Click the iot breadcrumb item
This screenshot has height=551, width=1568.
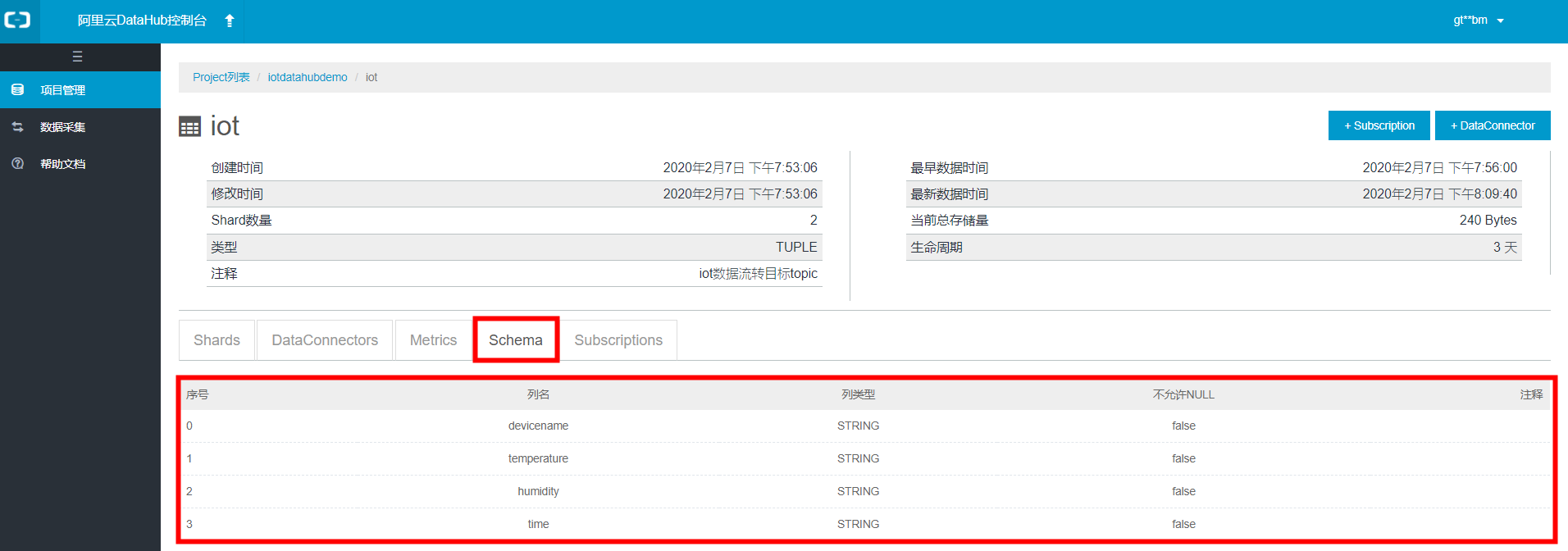[x=371, y=77]
